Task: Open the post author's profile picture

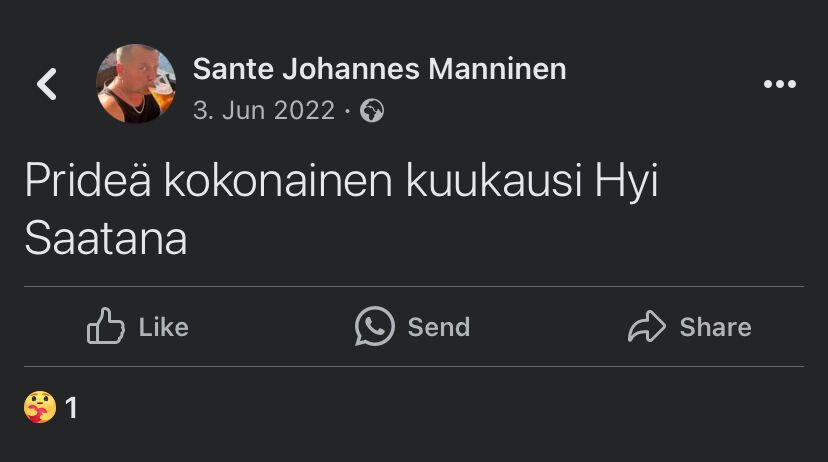Action: point(136,84)
